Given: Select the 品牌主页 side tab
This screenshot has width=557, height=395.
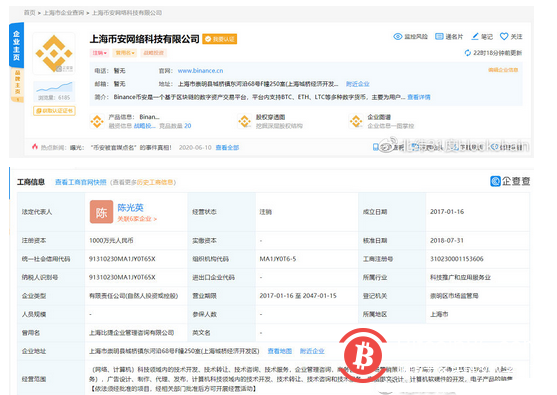Looking at the screenshot, I should click(17, 85).
